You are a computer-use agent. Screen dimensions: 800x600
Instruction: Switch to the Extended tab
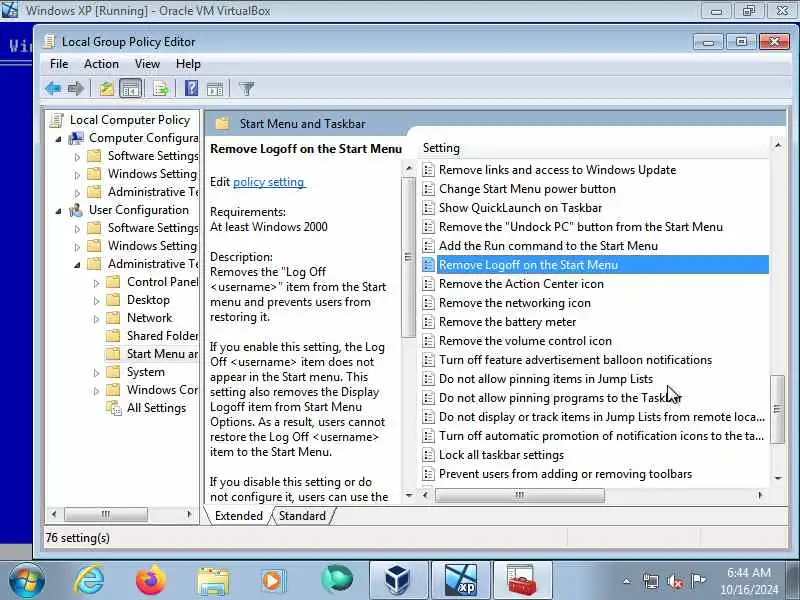(239, 516)
